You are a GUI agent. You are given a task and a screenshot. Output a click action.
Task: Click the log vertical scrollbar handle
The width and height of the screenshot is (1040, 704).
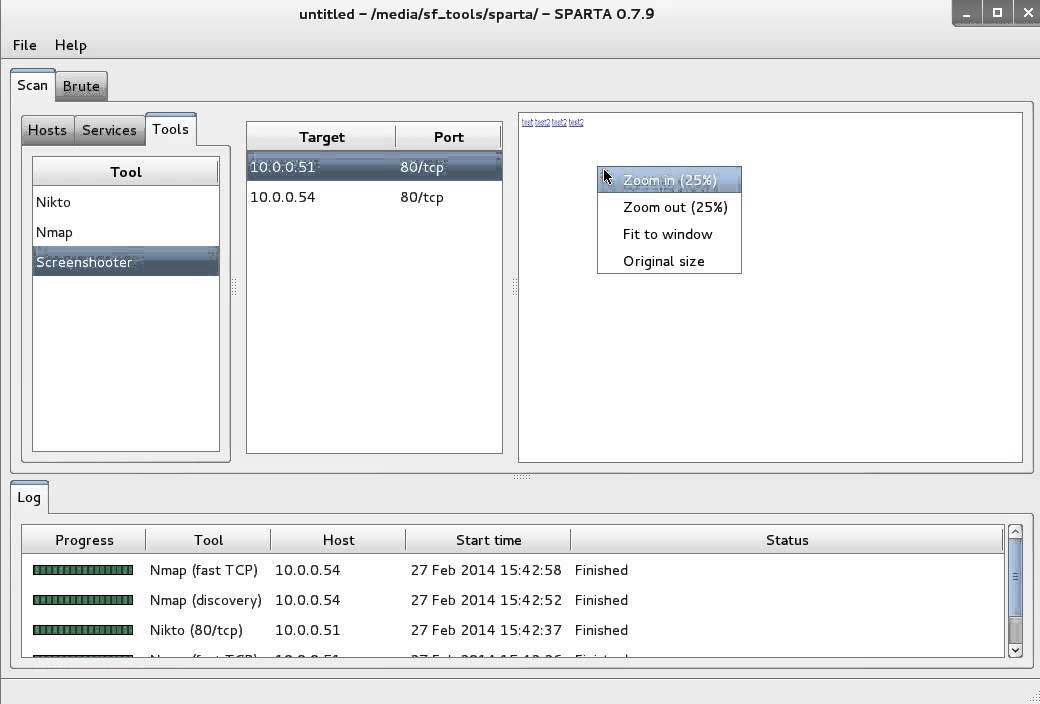[x=1015, y=577]
